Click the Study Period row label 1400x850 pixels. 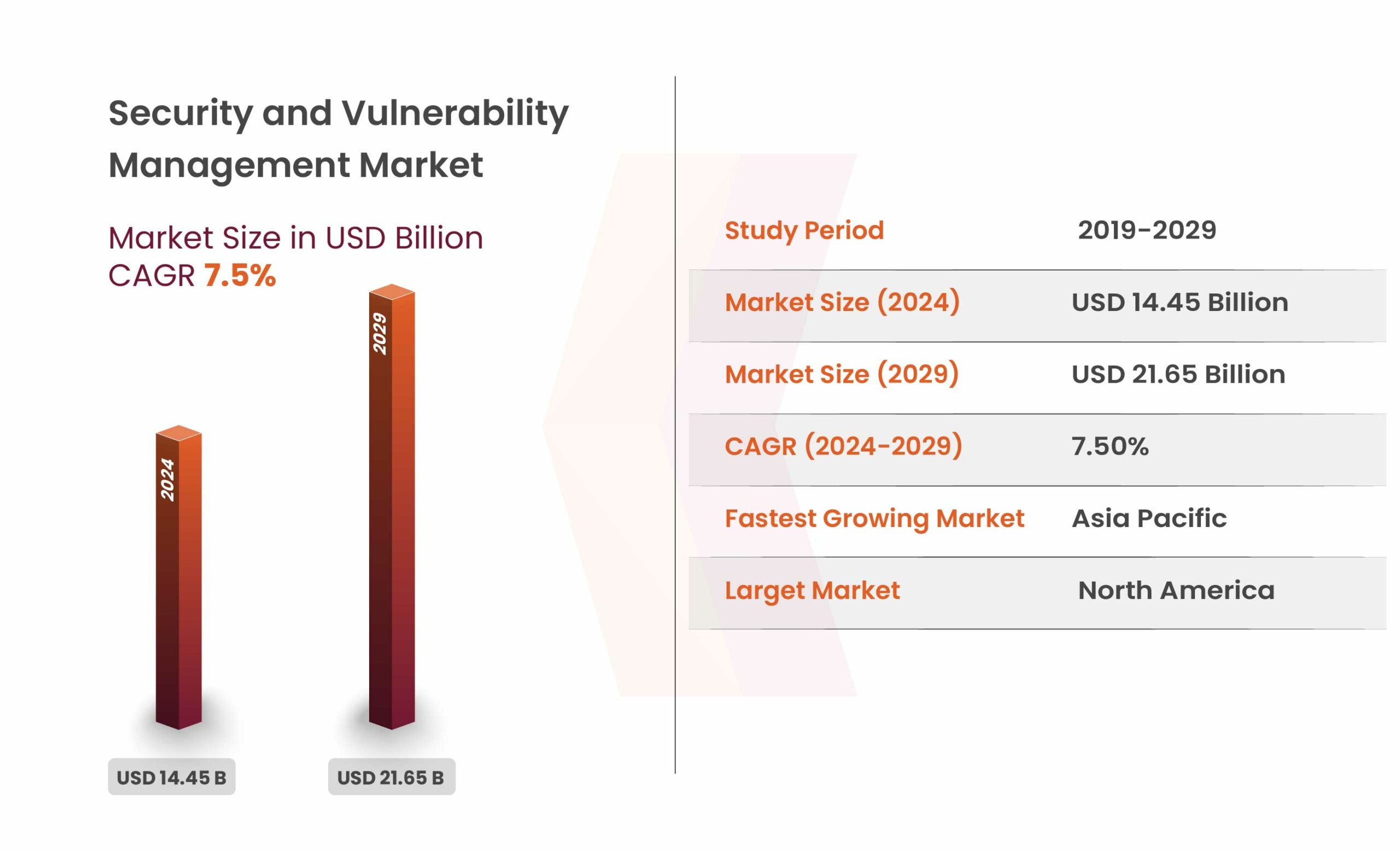point(804,230)
